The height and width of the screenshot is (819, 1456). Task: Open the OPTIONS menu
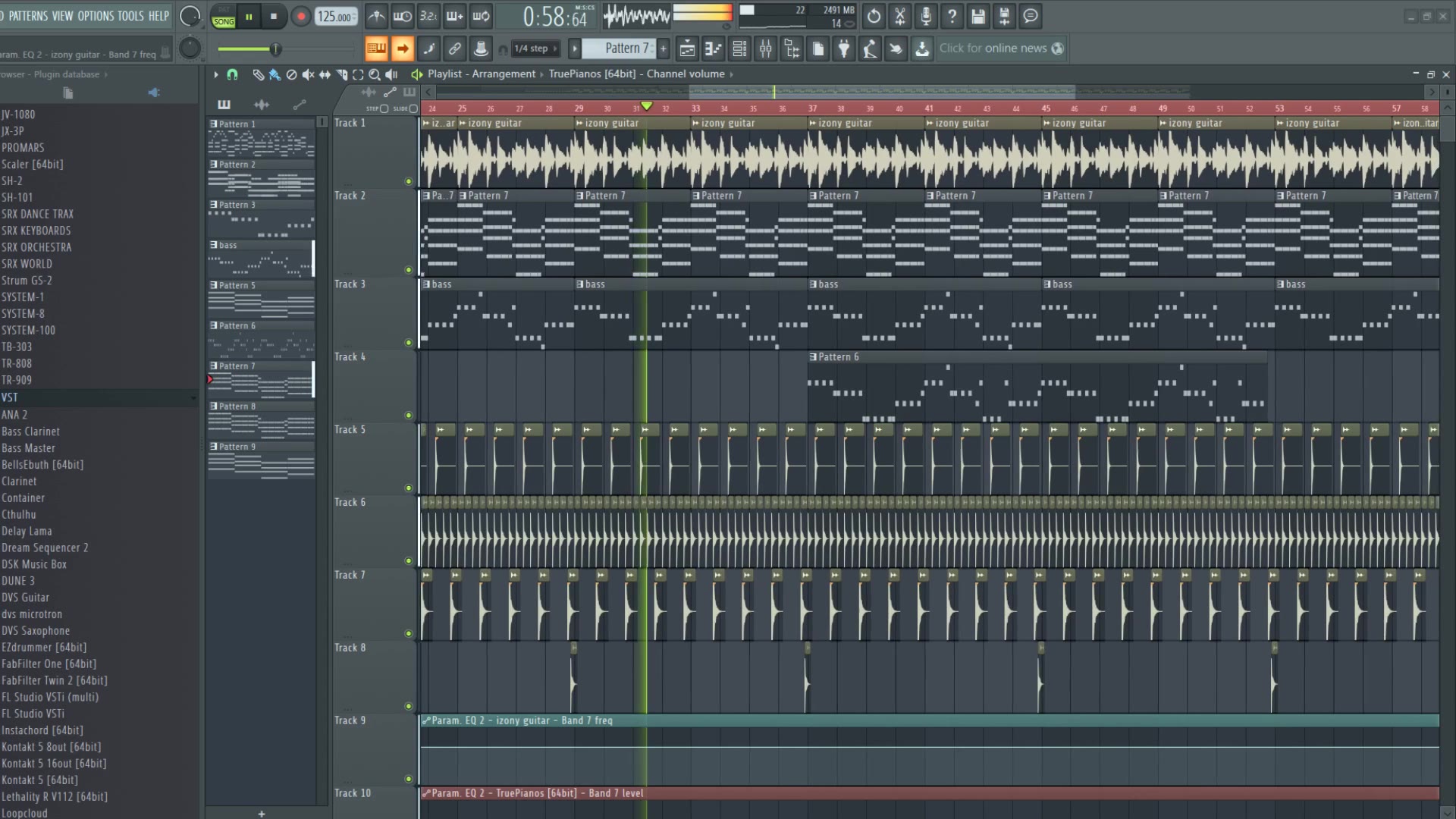(96, 16)
